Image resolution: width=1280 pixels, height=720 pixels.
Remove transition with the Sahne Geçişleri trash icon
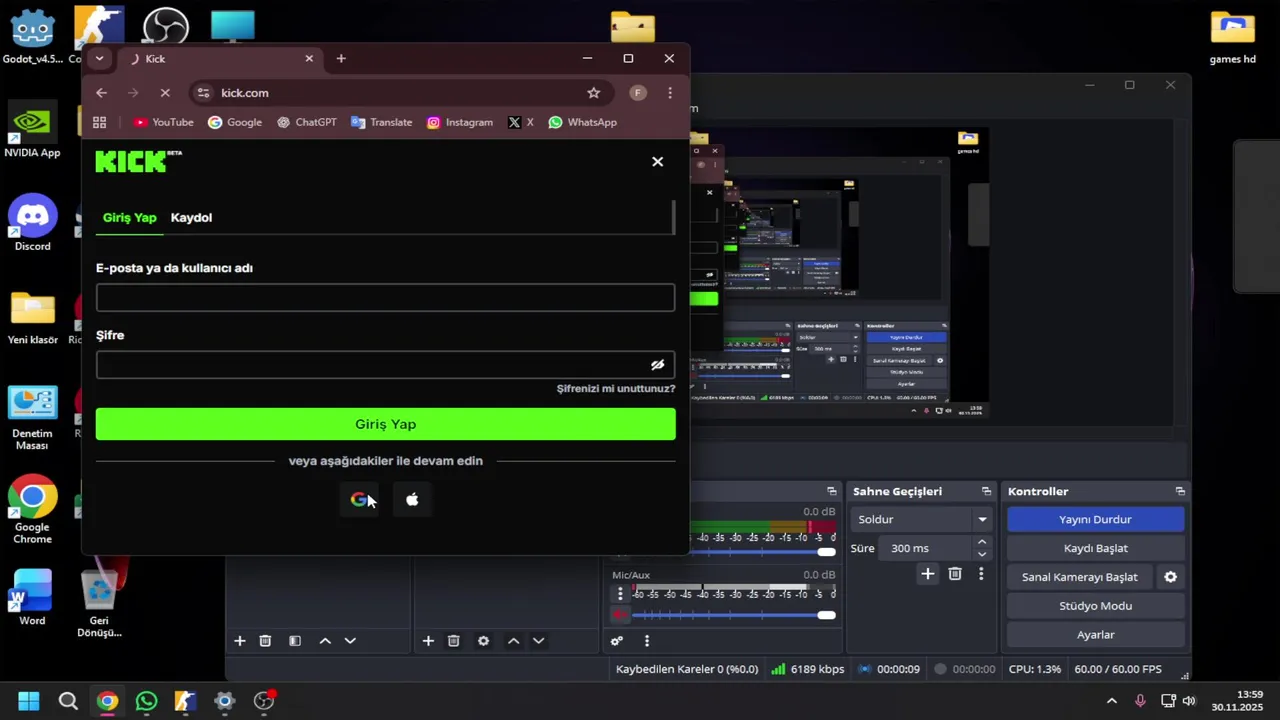[x=955, y=574]
